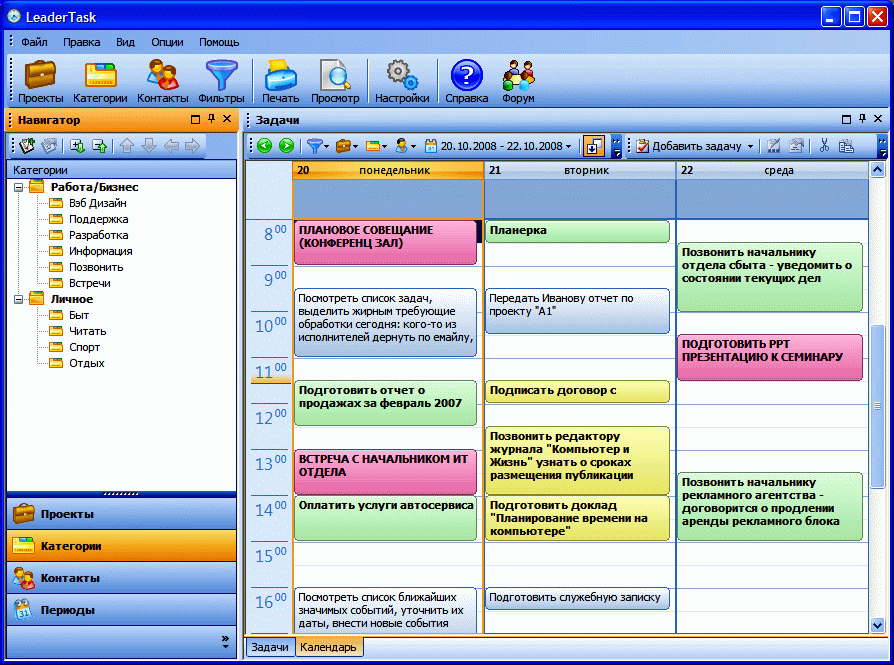Pin the Навигатор panel
Screen dimensions: 894x665
coord(212,119)
